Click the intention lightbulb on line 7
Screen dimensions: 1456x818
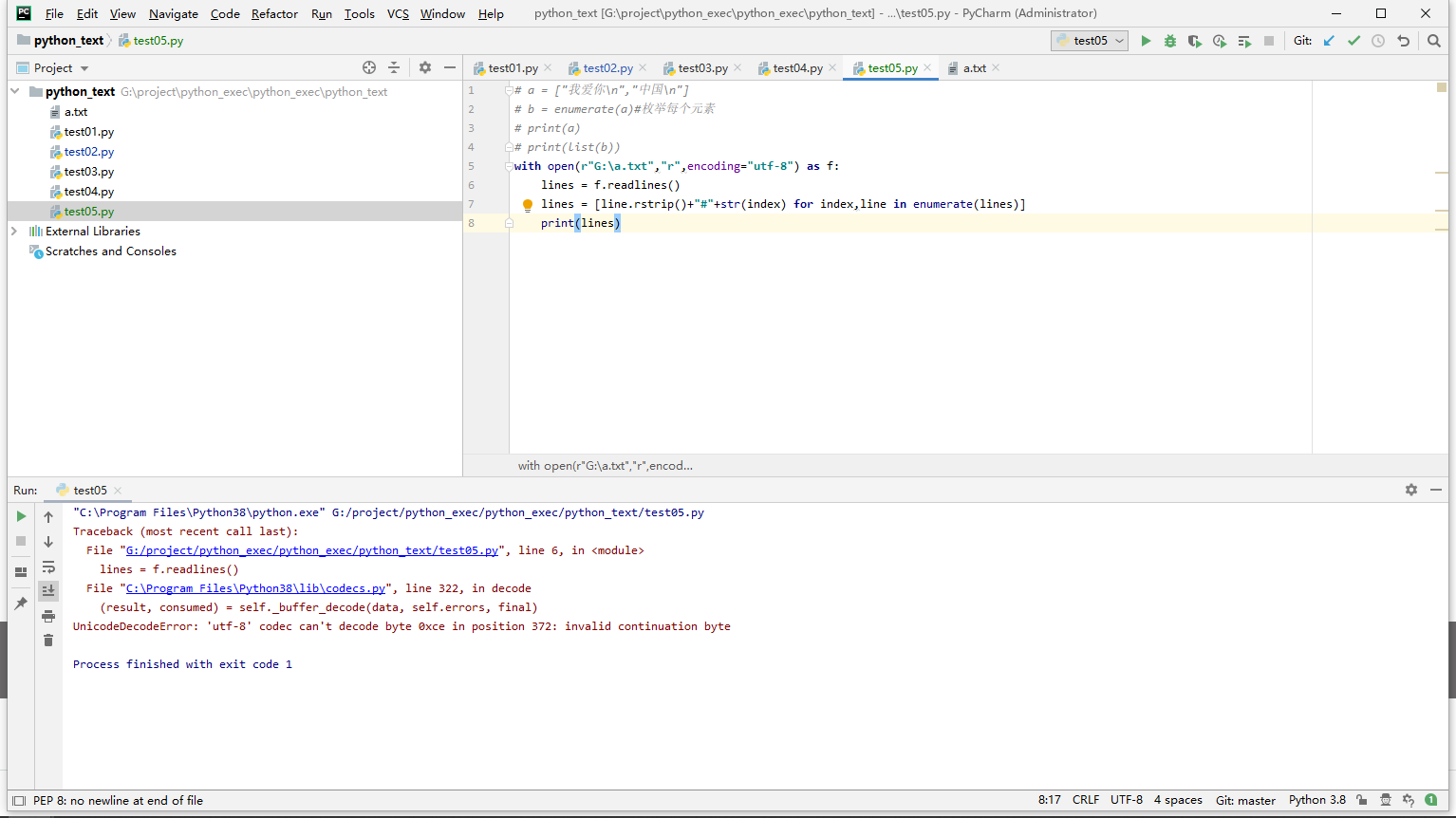coord(528,205)
